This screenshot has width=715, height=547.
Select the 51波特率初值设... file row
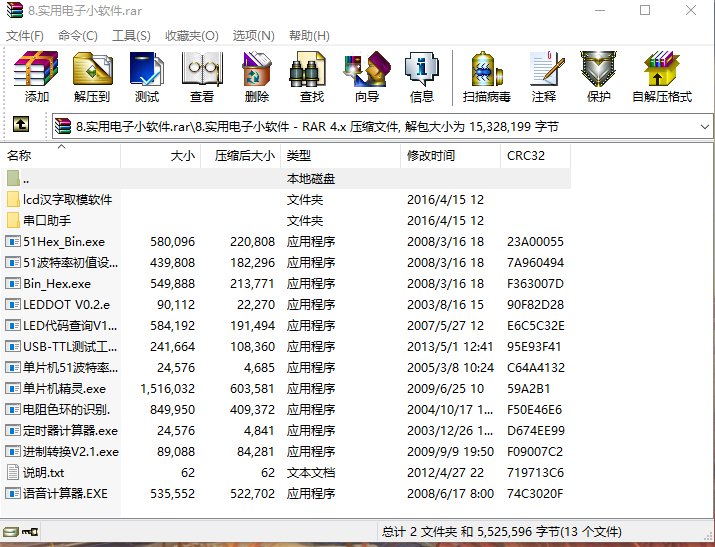click(285, 262)
